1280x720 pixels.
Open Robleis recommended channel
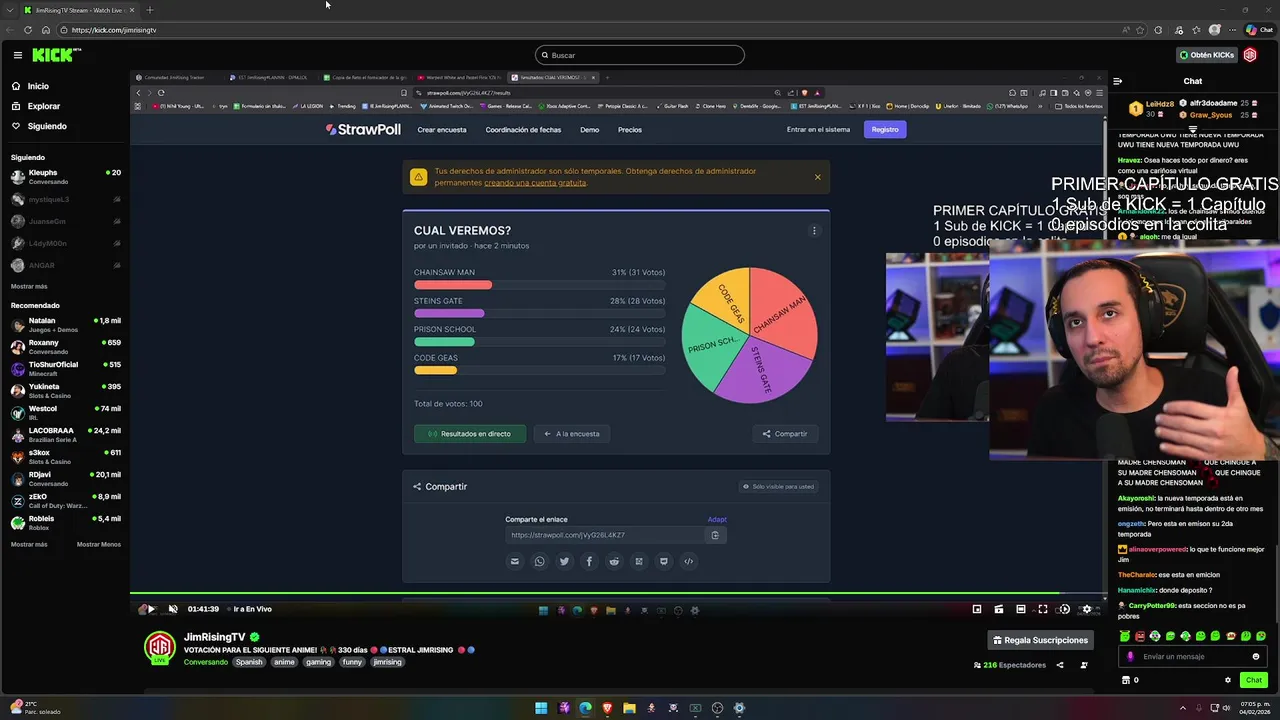[65, 523]
